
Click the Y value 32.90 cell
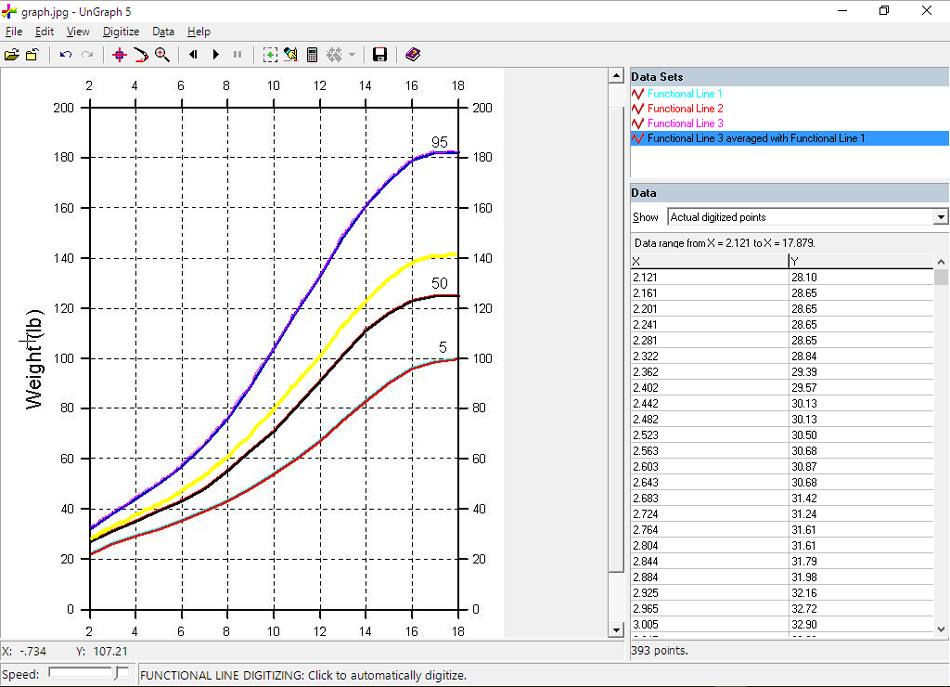point(861,624)
